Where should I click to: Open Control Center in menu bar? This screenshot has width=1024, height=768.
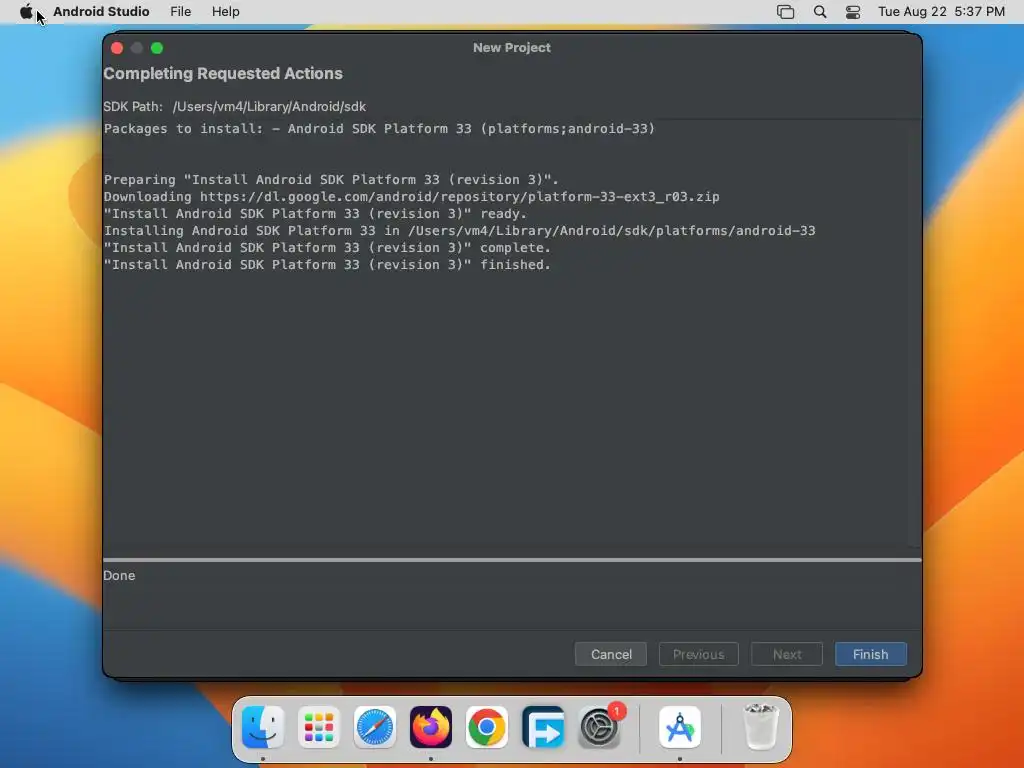coord(852,12)
